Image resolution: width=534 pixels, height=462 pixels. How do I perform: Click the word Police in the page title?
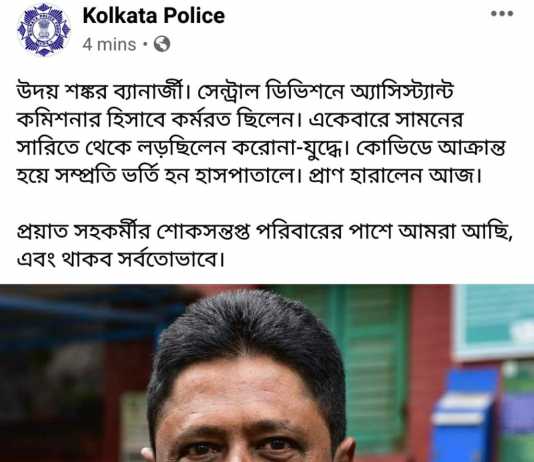[x=194, y=16]
